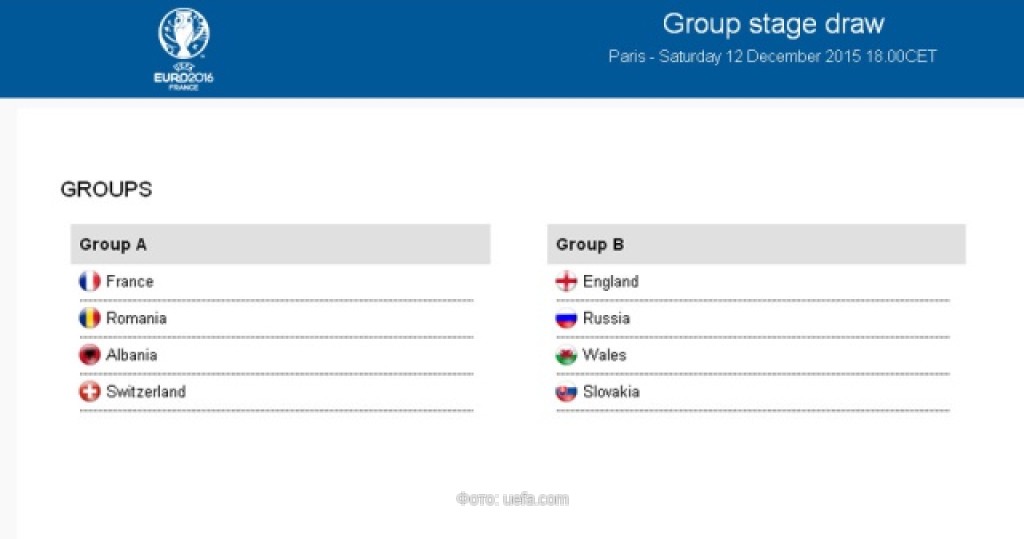Click the UEFA Euro 2016 logo
Screen dimensions: 1024x539
pyautogui.click(x=183, y=48)
